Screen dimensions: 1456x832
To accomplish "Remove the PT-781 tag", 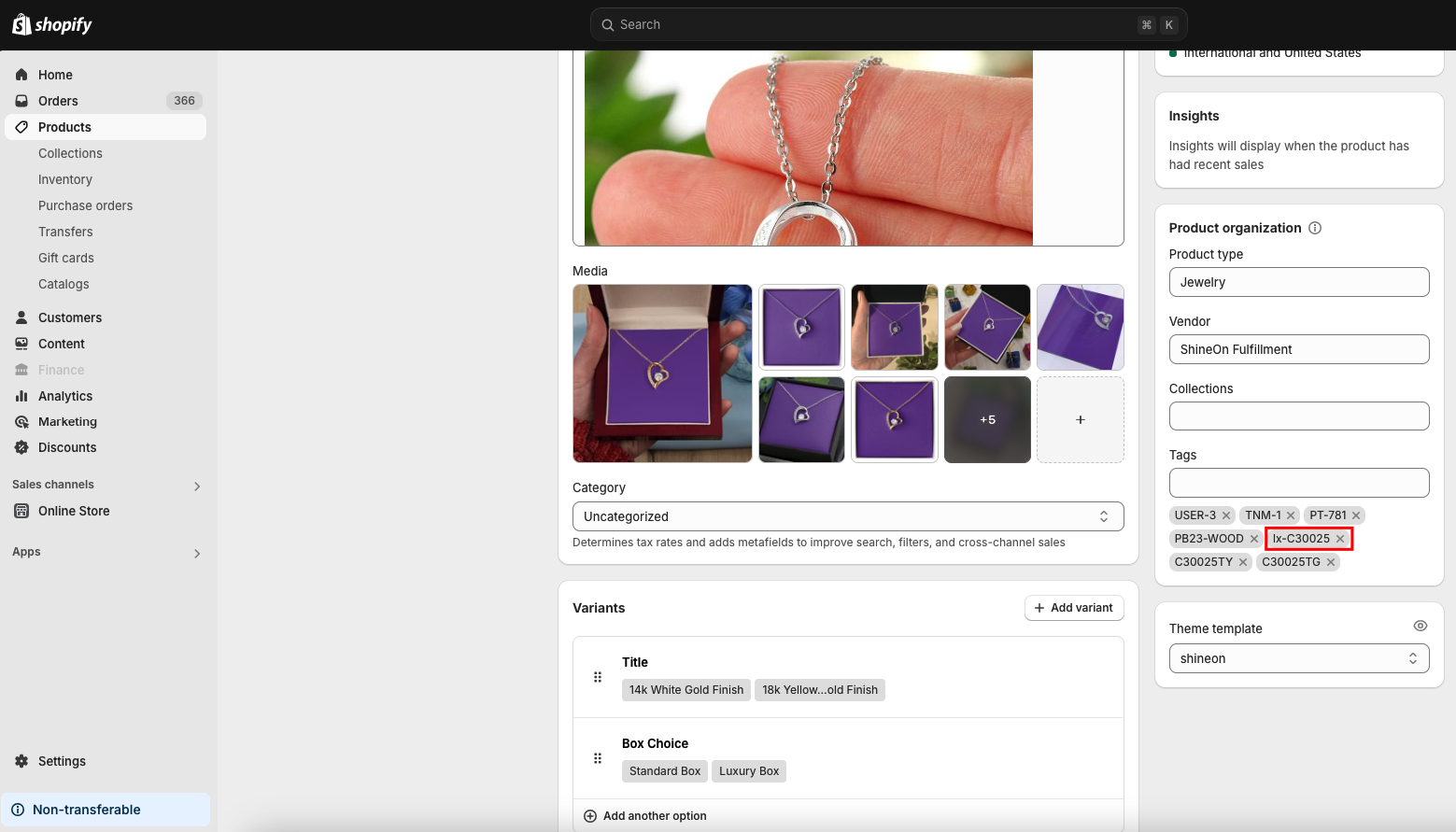I will click(x=1356, y=515).
